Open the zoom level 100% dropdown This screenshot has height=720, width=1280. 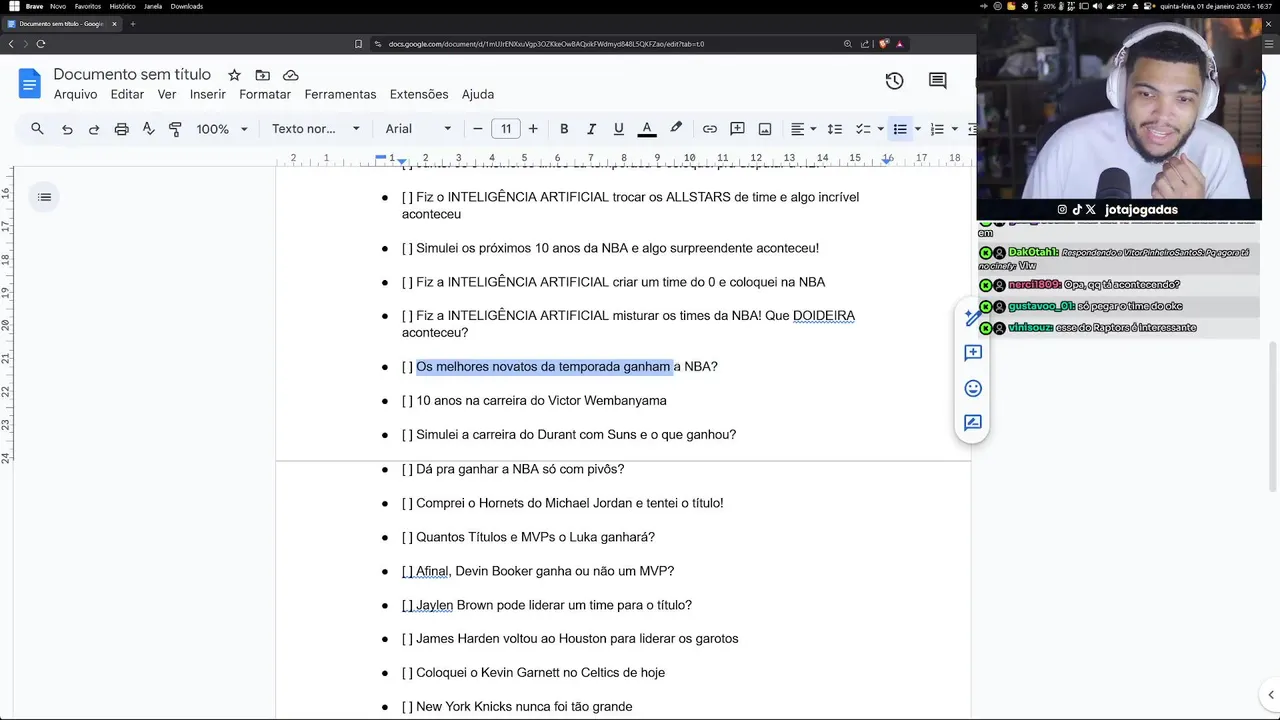221,129
